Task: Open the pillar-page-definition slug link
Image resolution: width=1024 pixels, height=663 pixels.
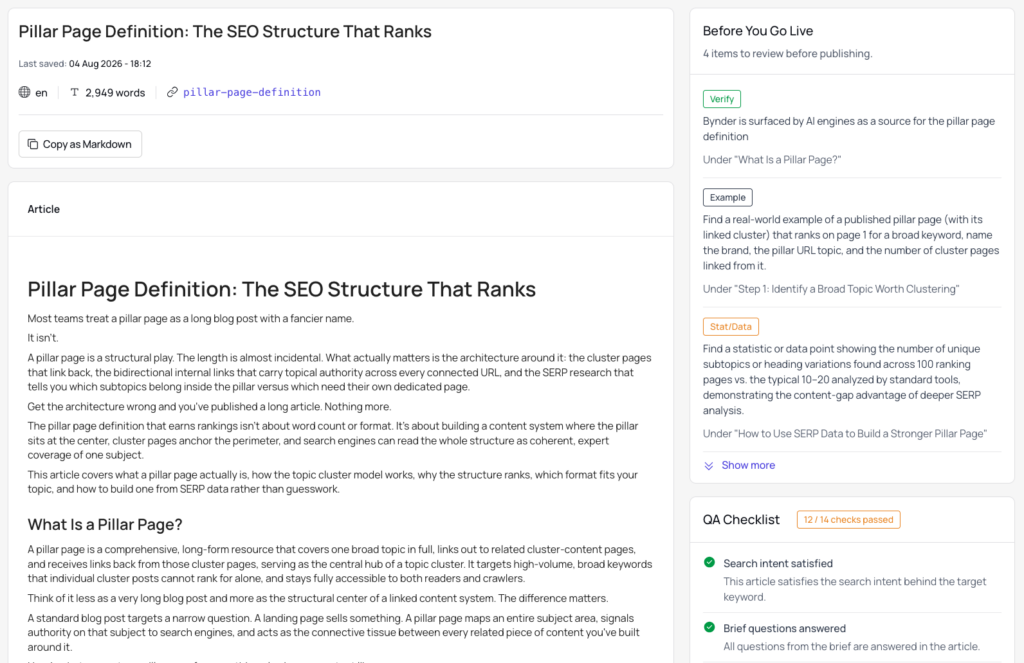Action: (251, 92)
